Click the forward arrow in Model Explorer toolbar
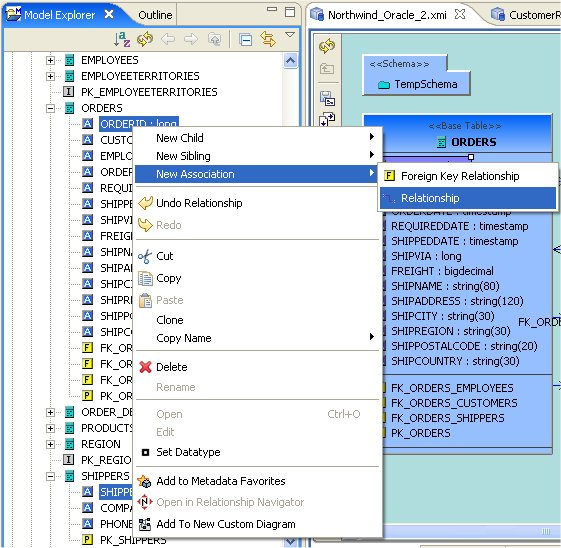Image resolution: width=561 pixels, height=548 pixels. [191, 39]
